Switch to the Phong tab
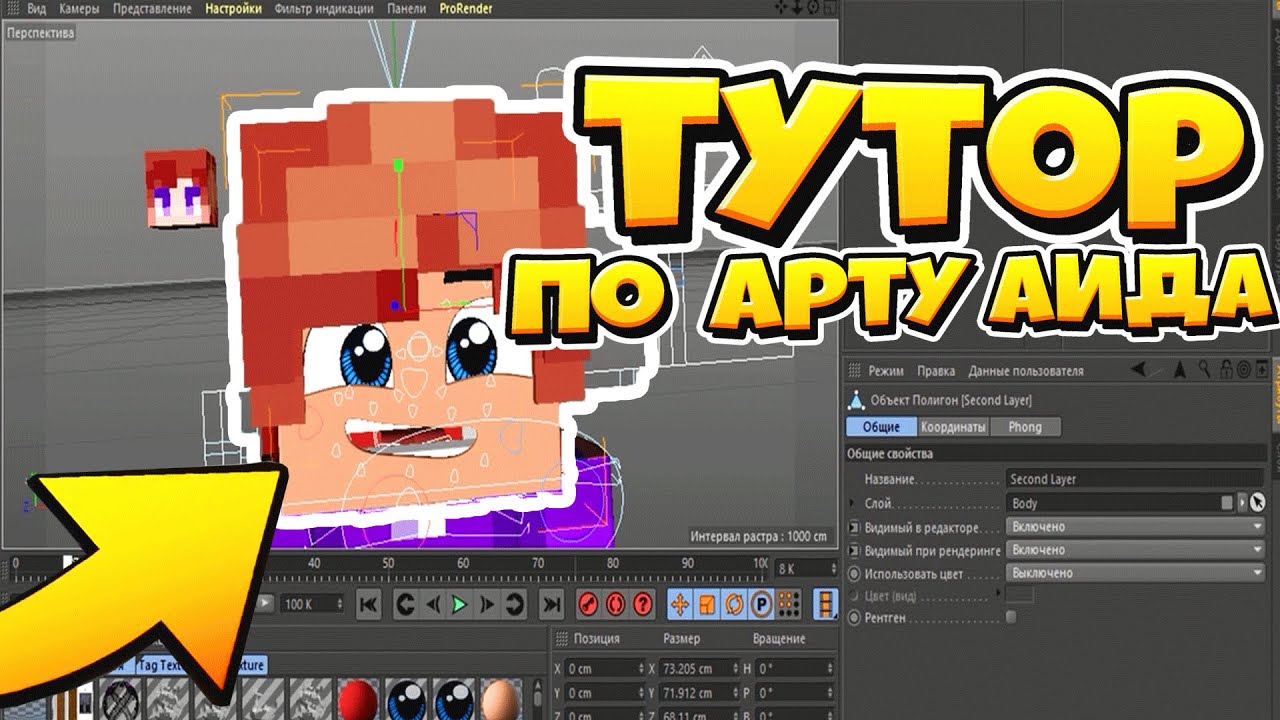The image size is (1280, 720). [1025, 427]
